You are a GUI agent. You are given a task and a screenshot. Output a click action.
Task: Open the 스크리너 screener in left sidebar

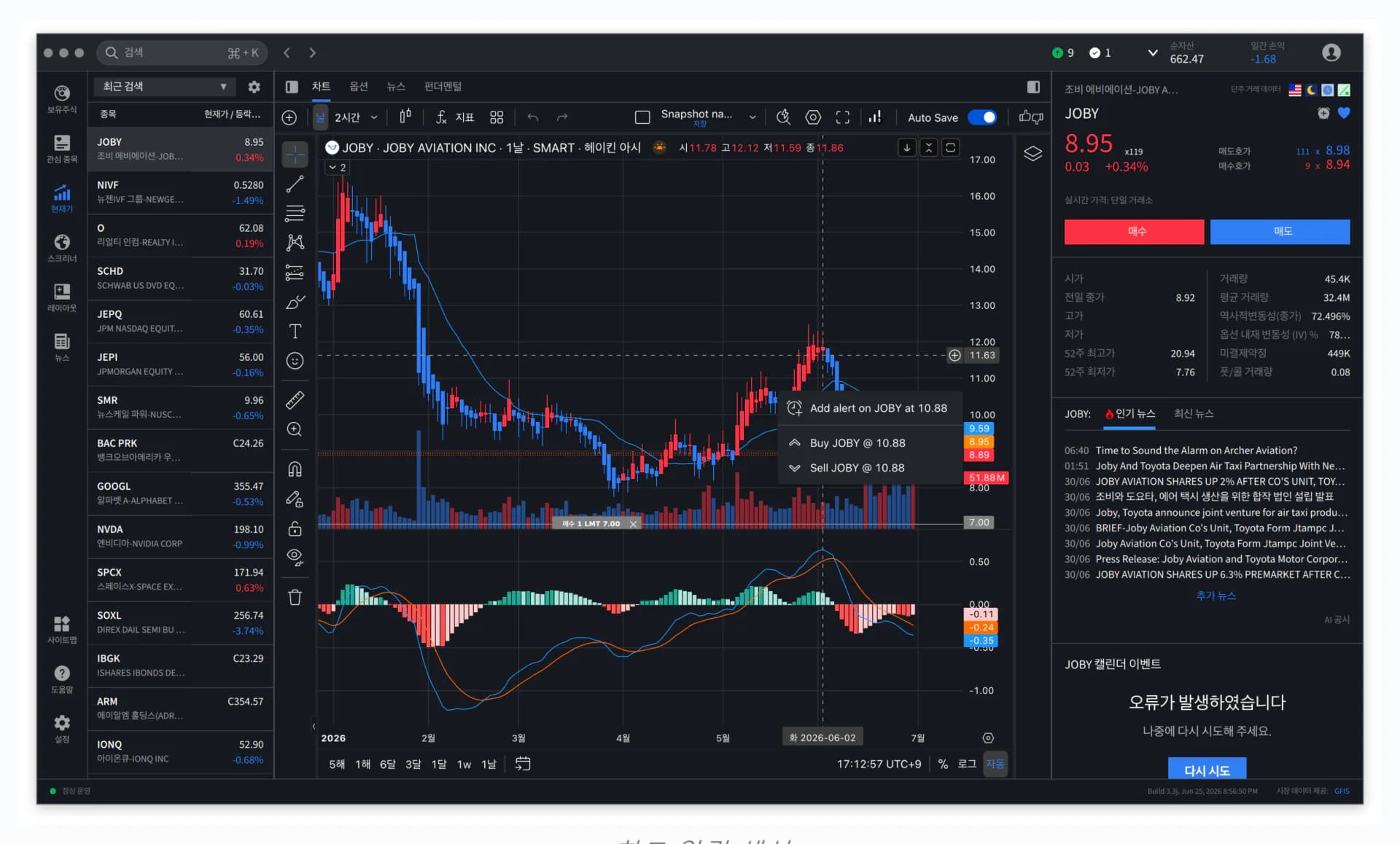(62, 248)
